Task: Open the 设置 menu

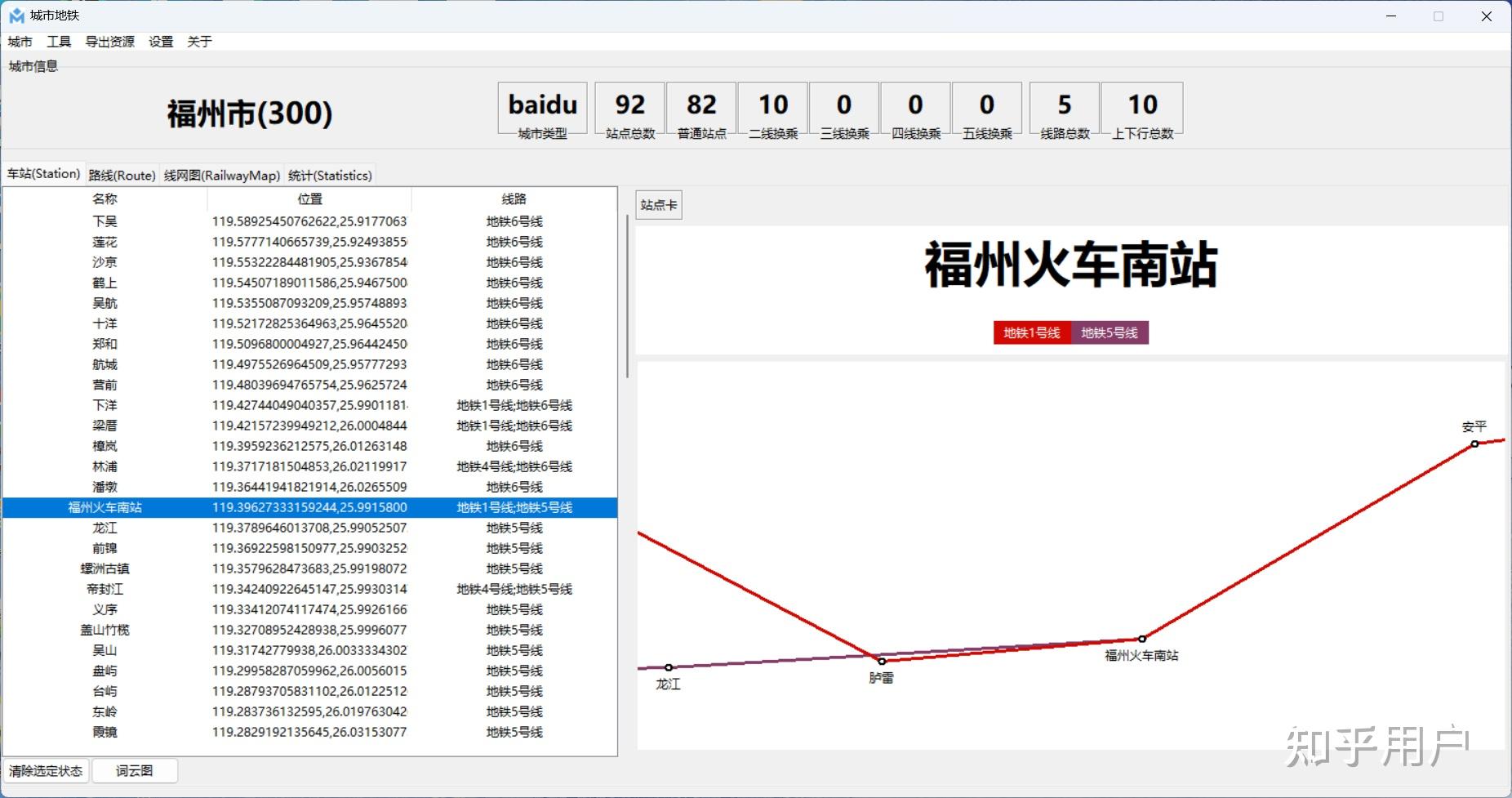Action: [160, 41]
